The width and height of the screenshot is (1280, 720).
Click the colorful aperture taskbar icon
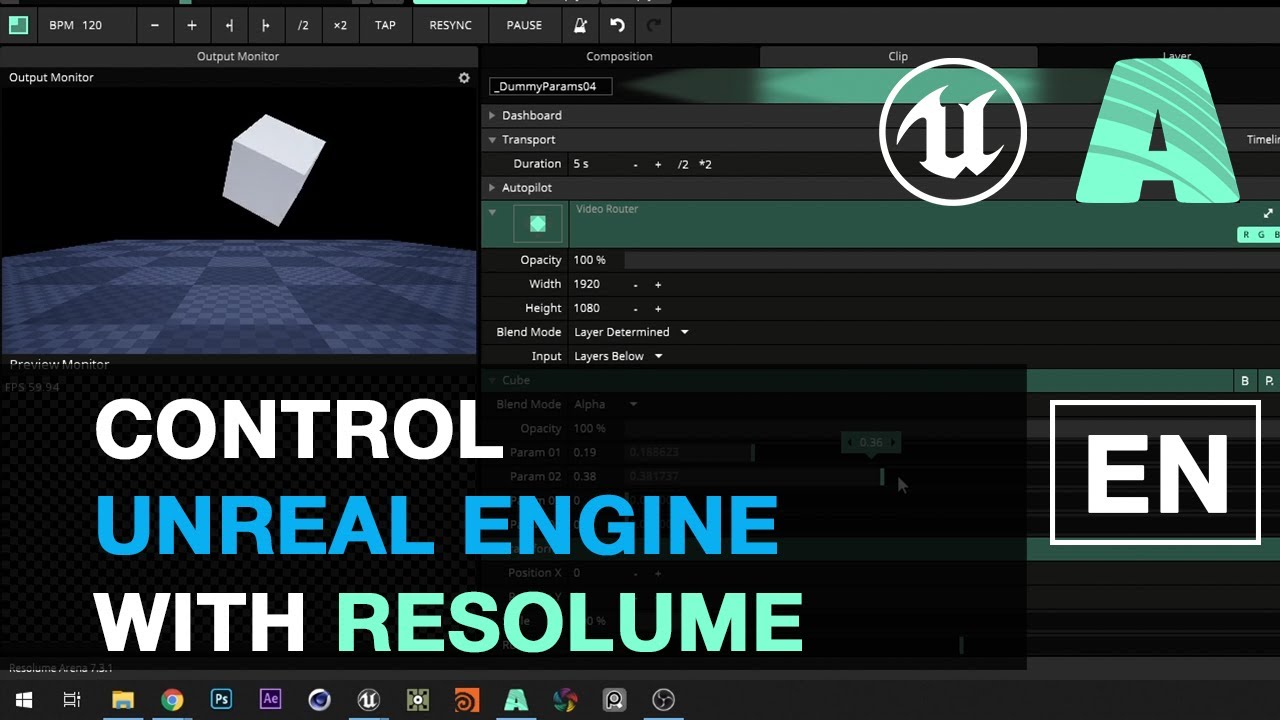tap(565, 700)
